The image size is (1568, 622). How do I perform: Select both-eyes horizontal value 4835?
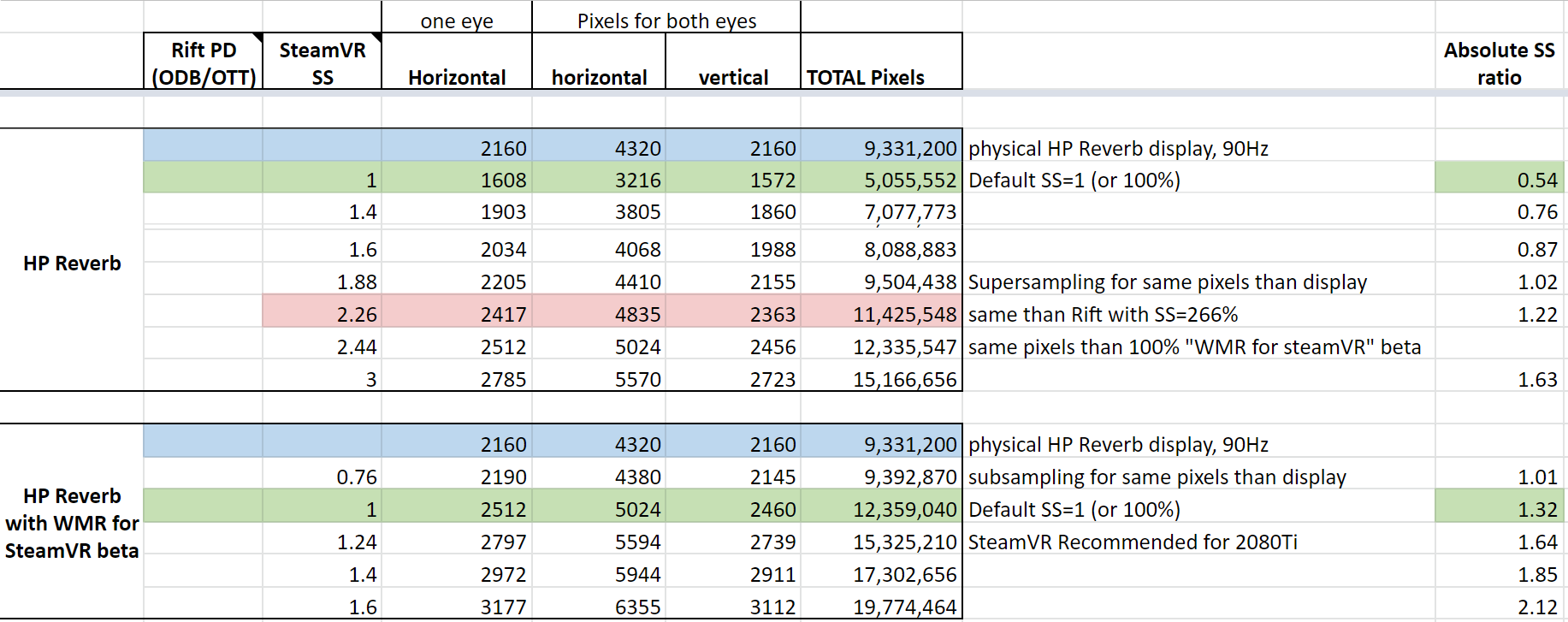tap(599, 311)
